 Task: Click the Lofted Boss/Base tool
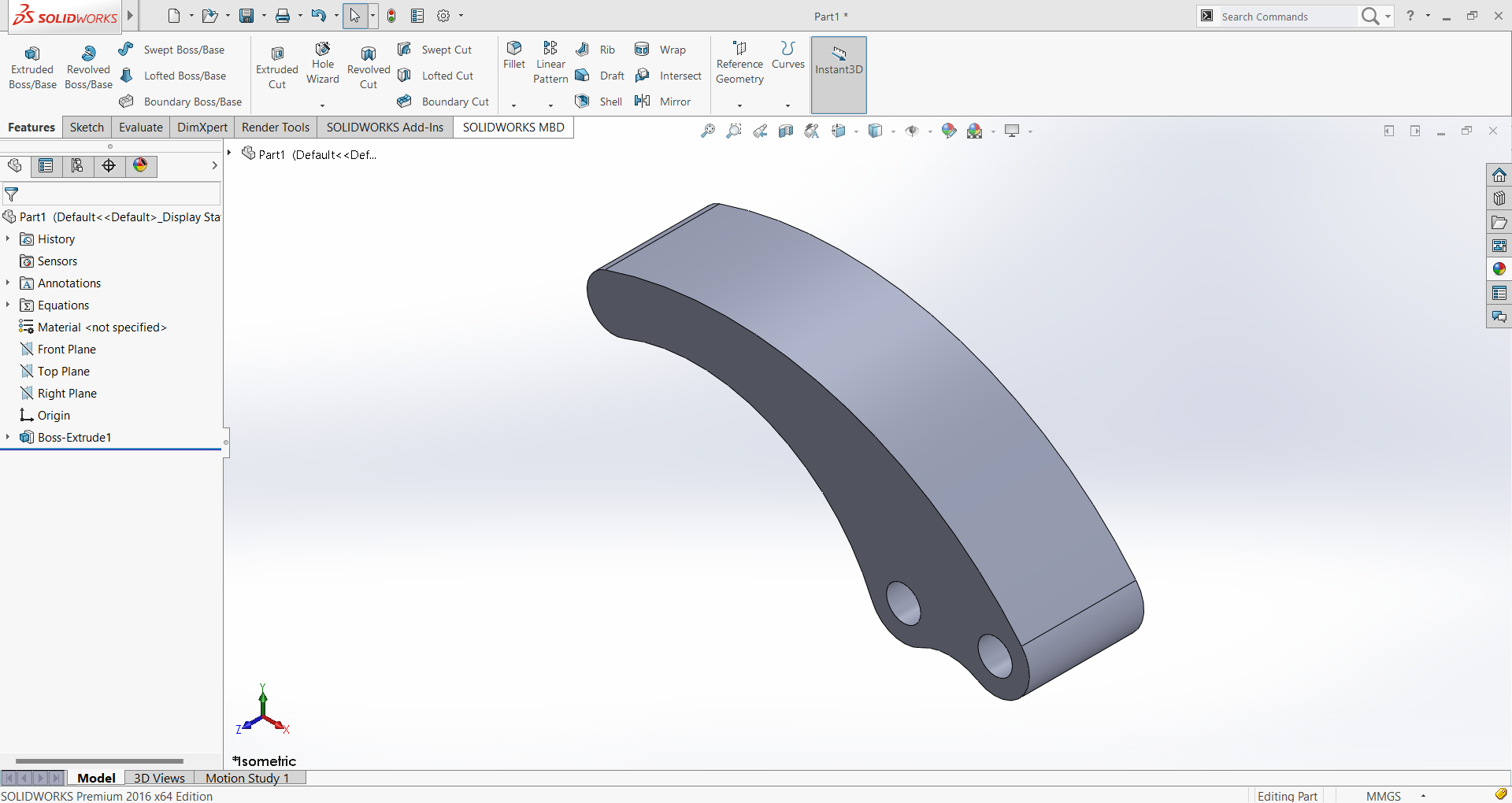point(172,76)
